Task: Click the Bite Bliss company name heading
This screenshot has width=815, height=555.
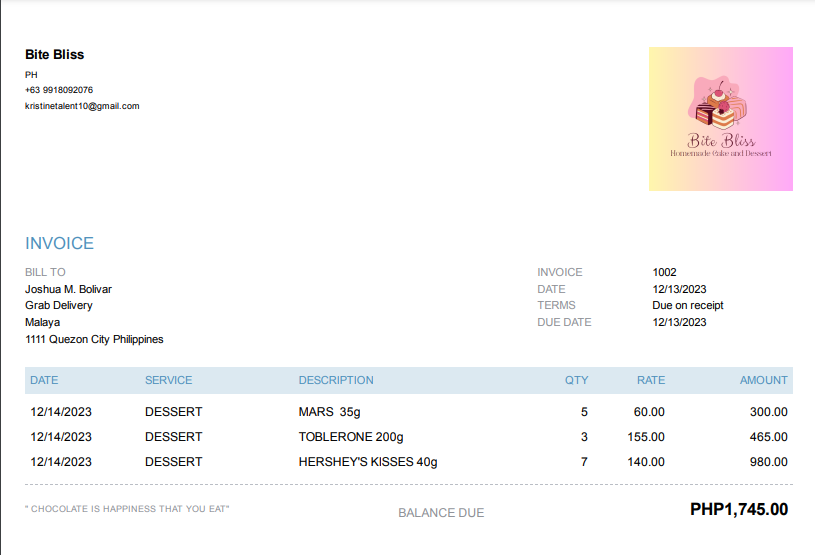Action: pos(55,55)
